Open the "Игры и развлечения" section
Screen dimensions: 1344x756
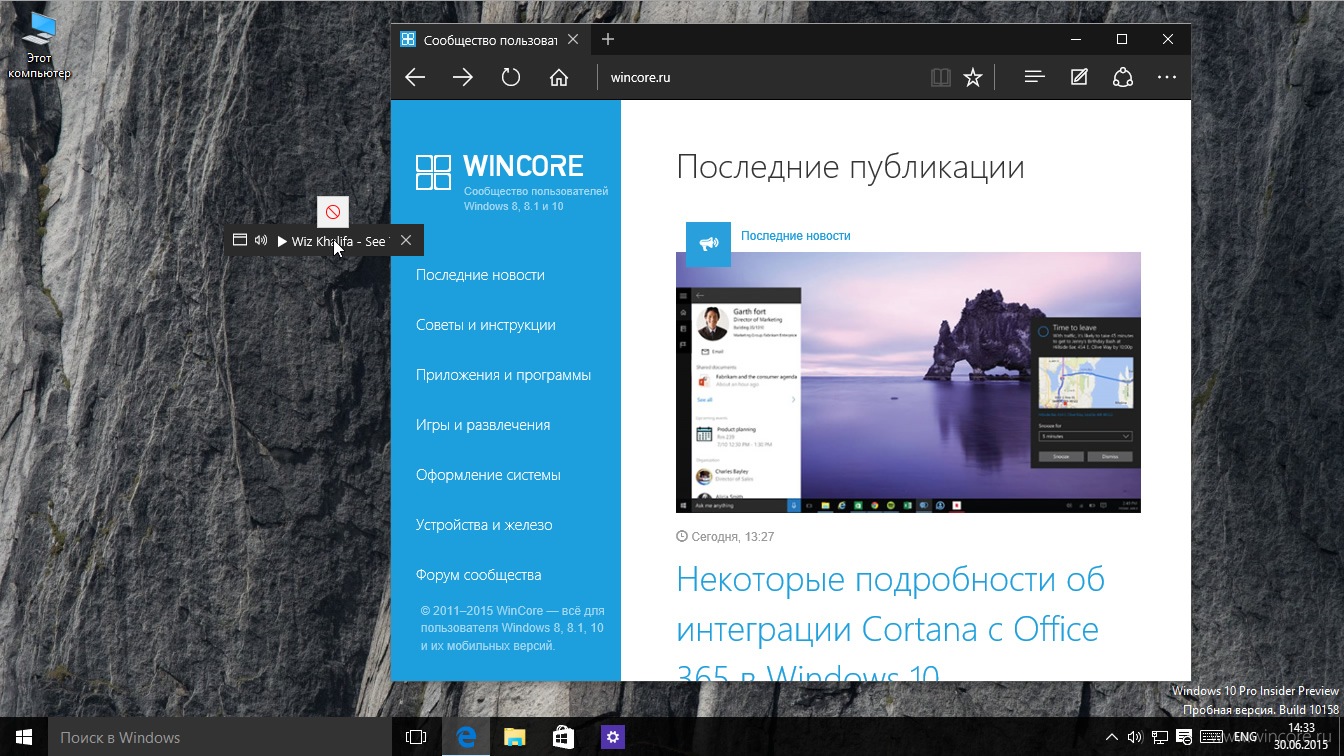(x=483, y=425)
